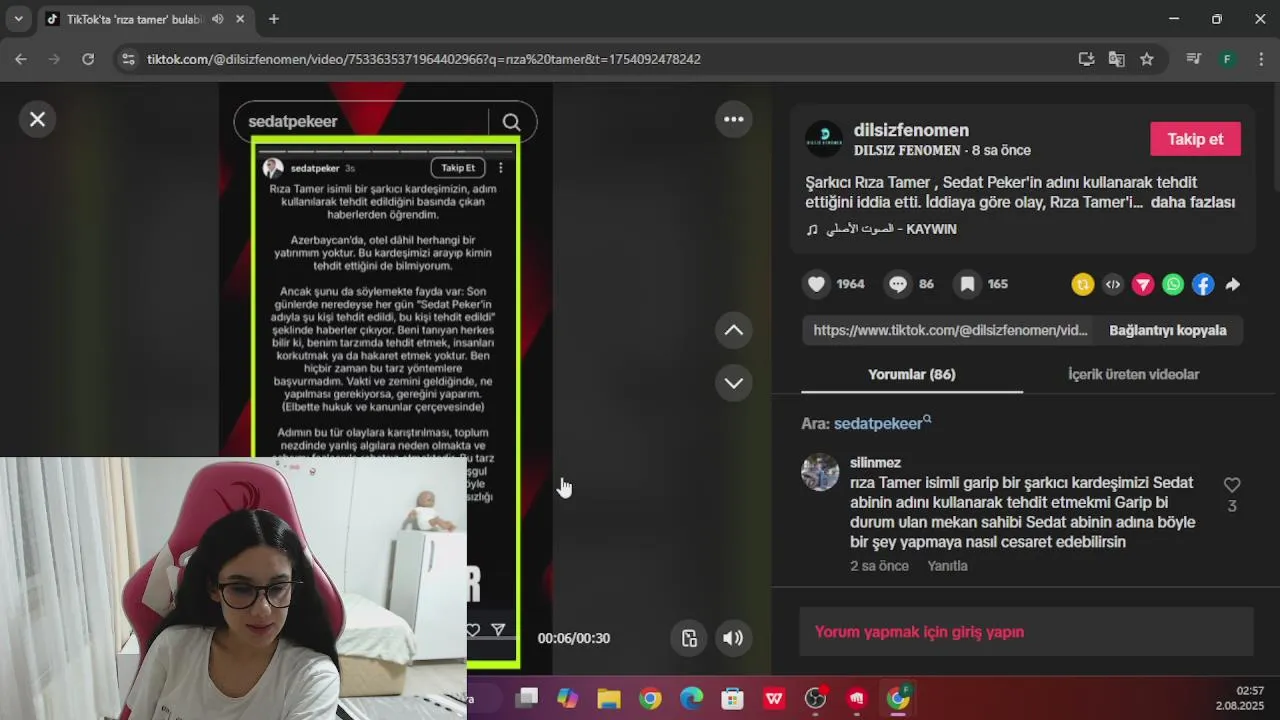The width and height of the screenshot is (1280, 720).
Task: Translate this page icon
Action: (1117, 59)
